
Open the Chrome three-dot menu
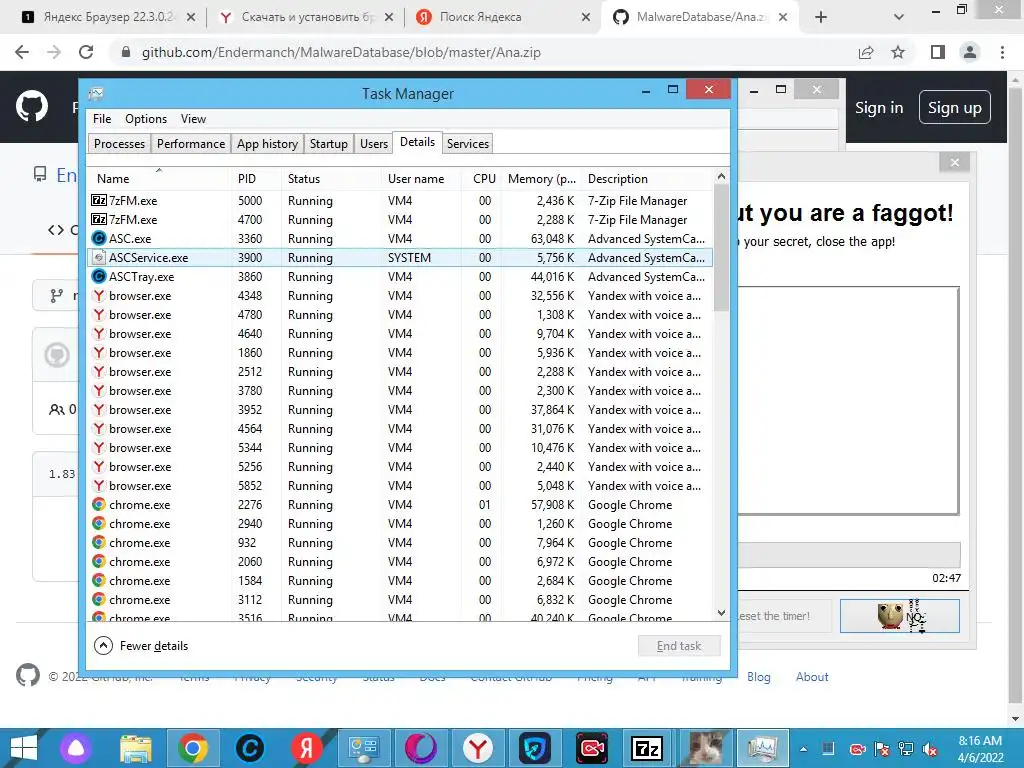tap(1002, 52)
